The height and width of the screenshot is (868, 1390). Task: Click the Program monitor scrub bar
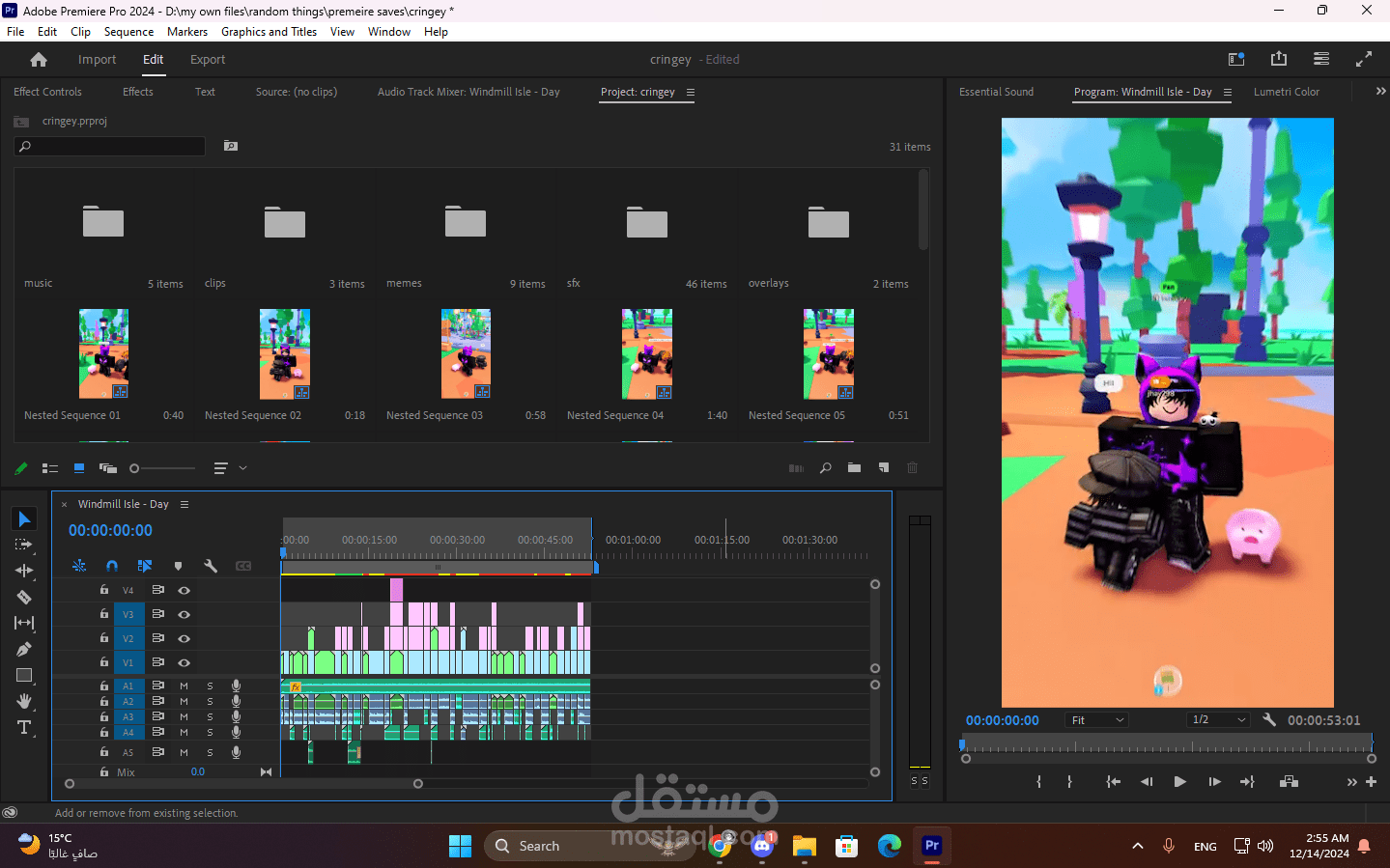click(1166, 745)
